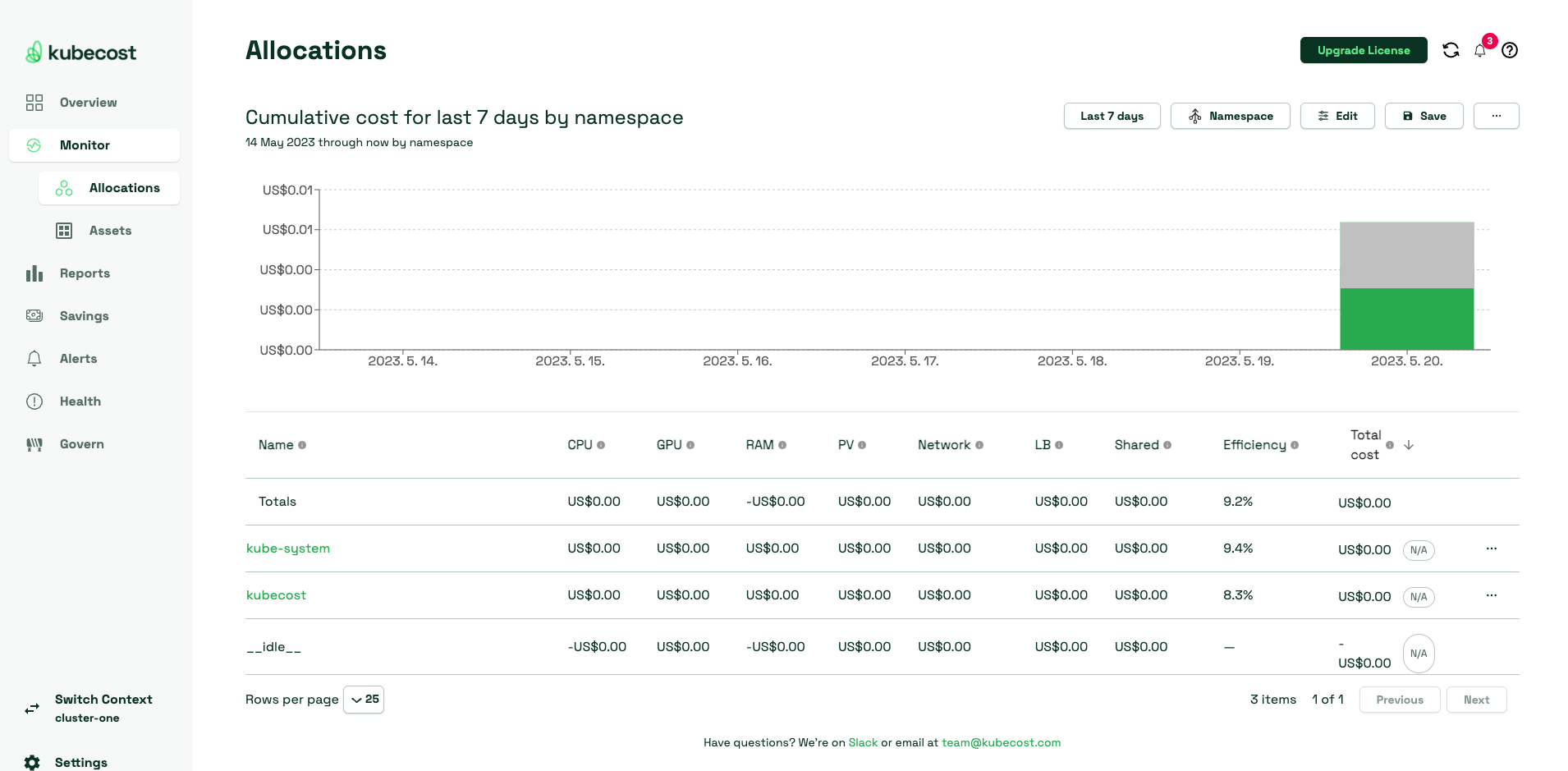Save the current report
Screen dimensions: 1568x771
click(1424, 116)
